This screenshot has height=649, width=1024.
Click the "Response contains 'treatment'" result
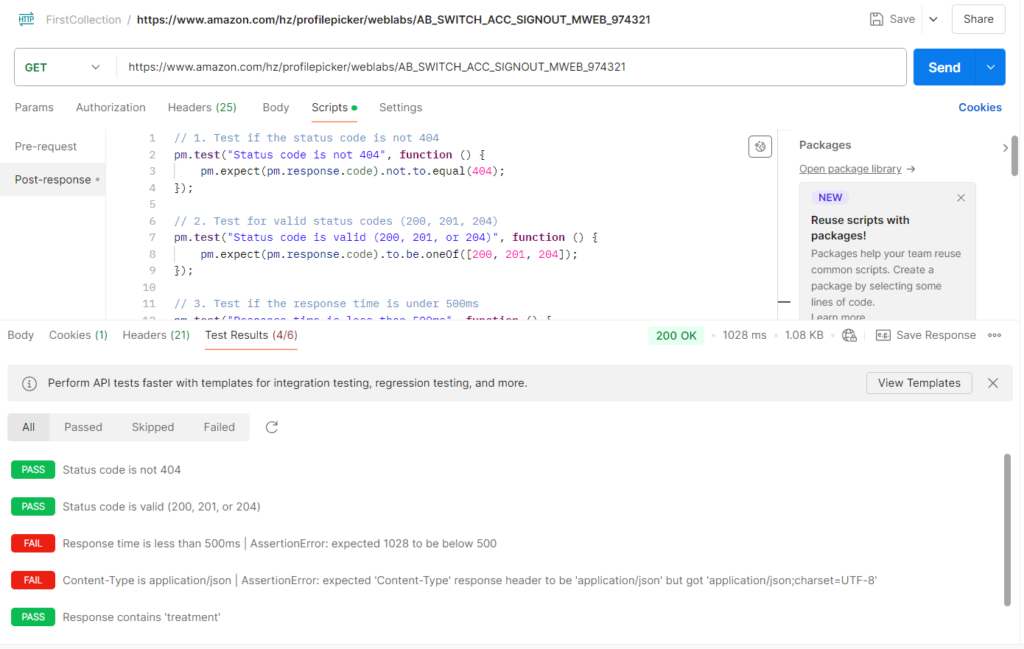point(142,617)
